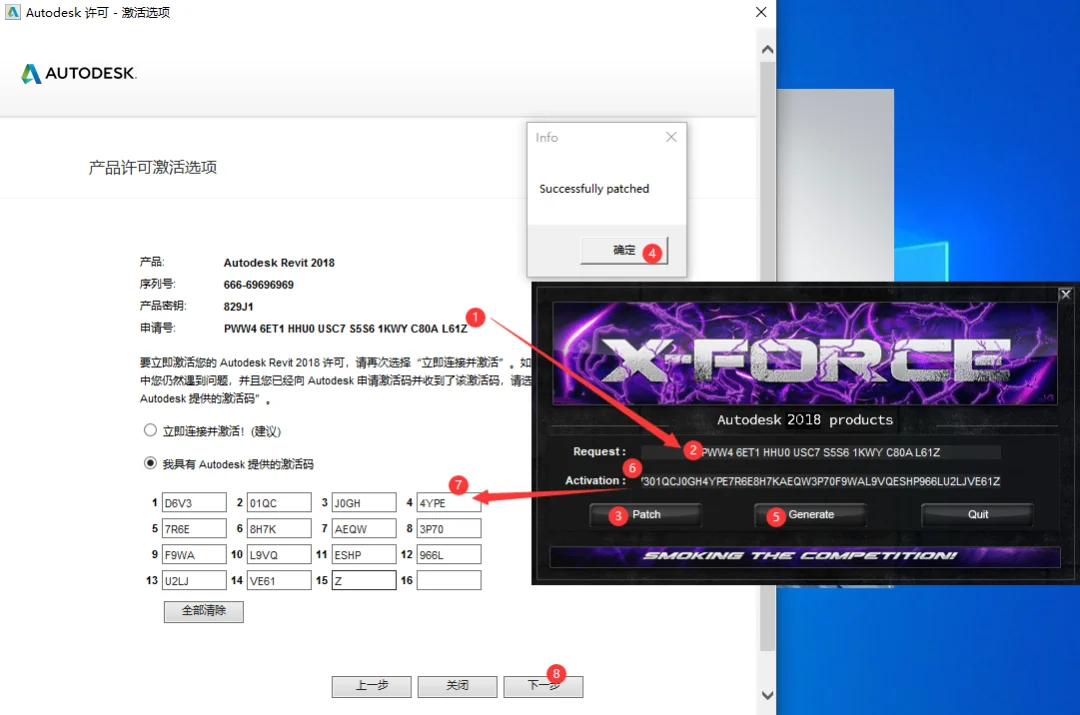Click the 确定 button in the Info dialog
Image resolution: width=1080 pixels, height=715 pixels.
[624, 251]
